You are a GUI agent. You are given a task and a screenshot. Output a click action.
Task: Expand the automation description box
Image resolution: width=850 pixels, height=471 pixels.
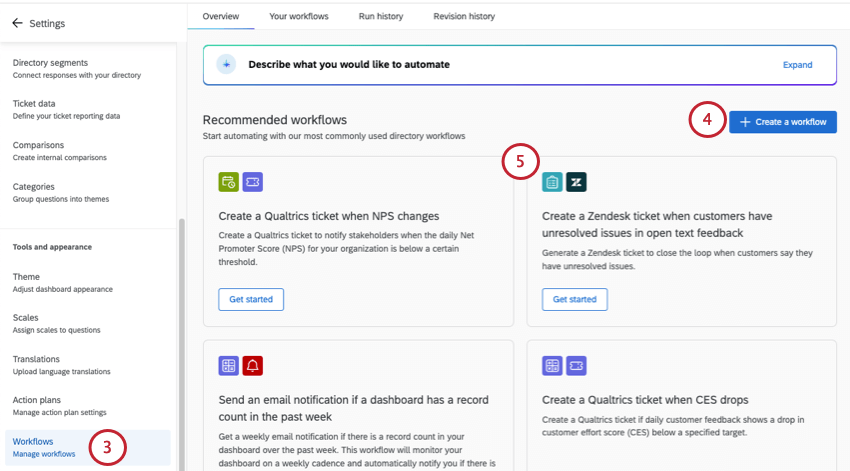pyautogui.click(x=797, y=64)
